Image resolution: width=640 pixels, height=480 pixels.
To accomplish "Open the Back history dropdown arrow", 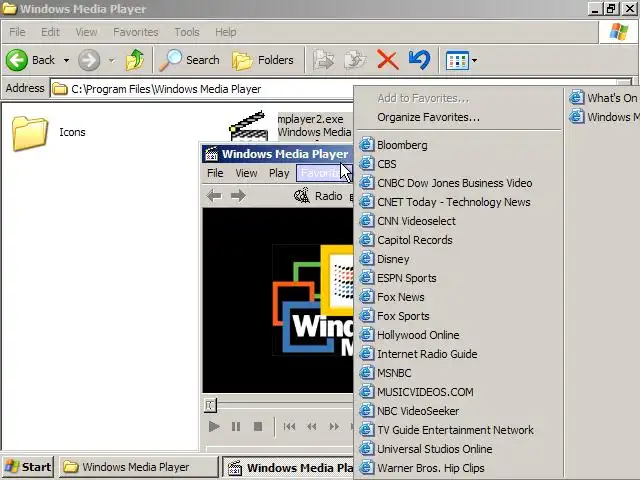I will [x=66, y=60].
